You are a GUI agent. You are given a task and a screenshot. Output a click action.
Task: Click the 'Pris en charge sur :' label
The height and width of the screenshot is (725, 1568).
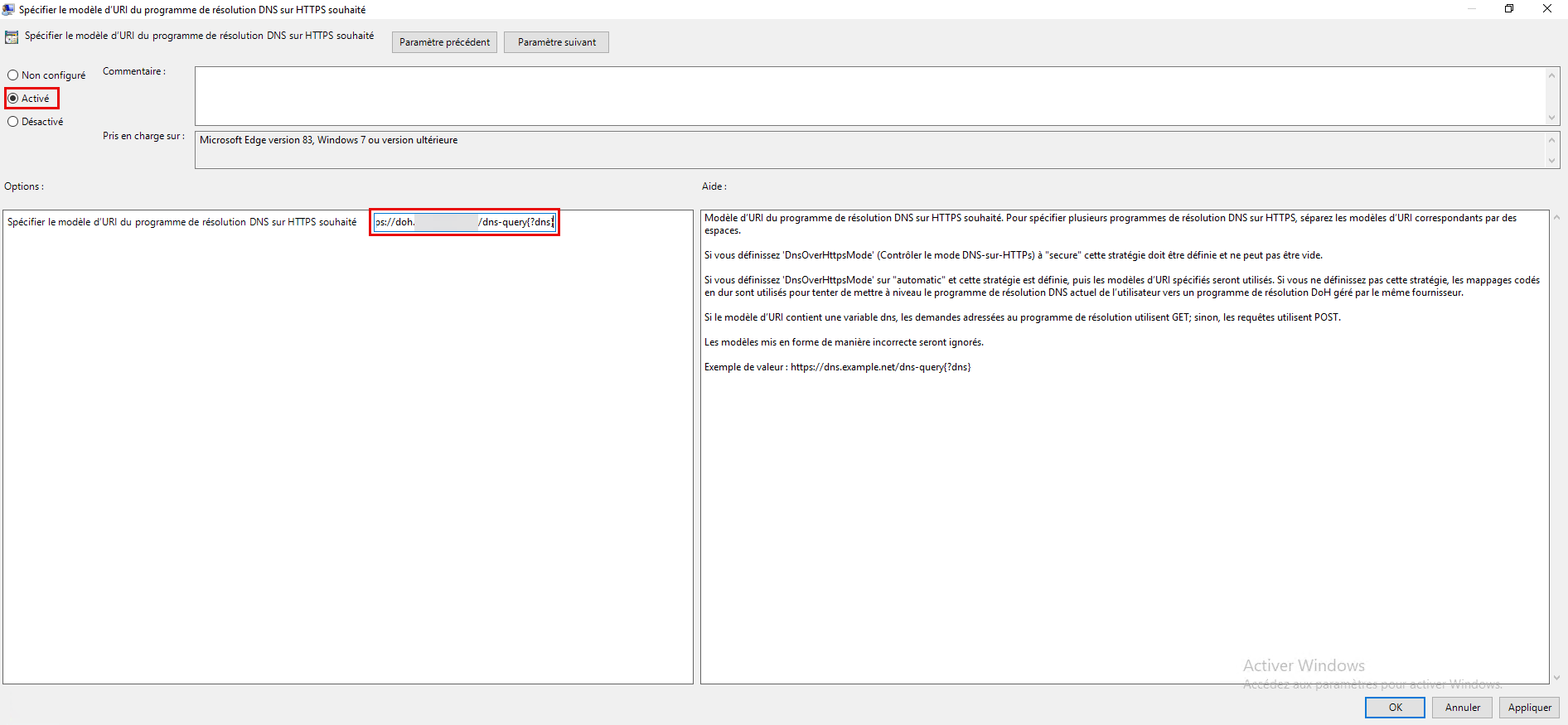click(143, 136)
